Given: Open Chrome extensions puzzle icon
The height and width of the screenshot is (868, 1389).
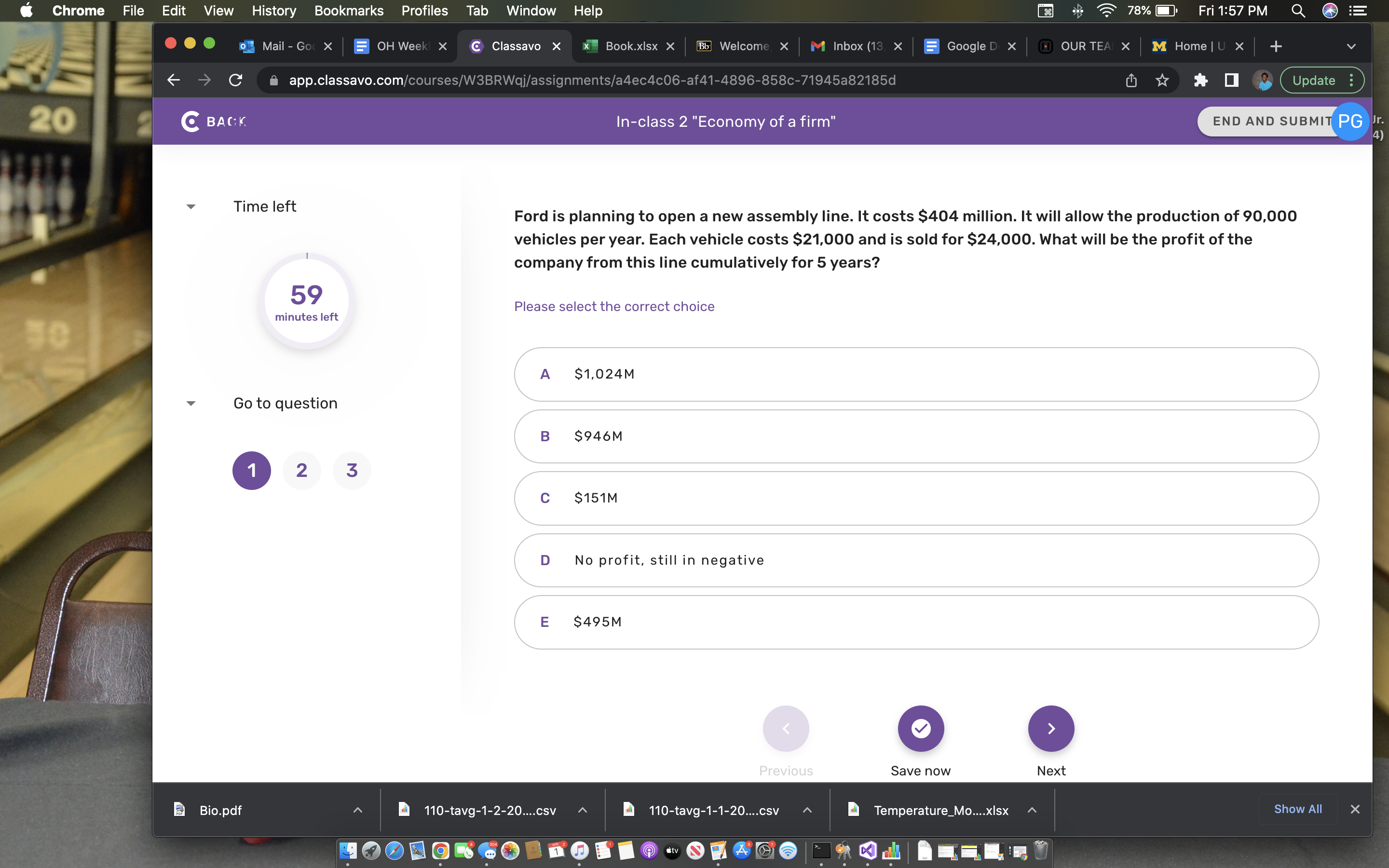Looking at the screenshot, I should click(x=1200, y=81).
